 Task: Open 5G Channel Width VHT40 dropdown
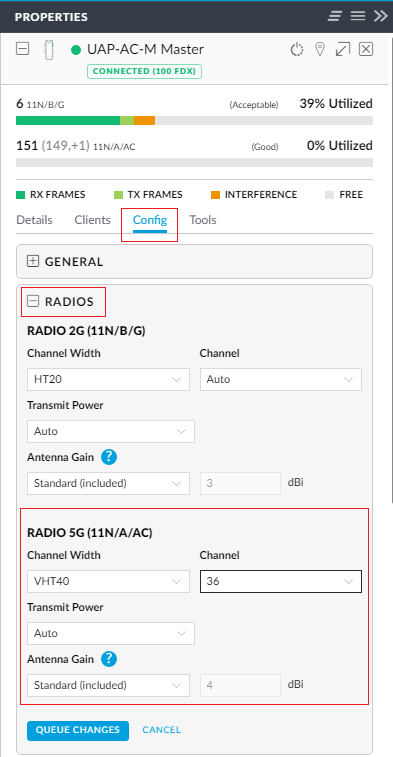108,581
